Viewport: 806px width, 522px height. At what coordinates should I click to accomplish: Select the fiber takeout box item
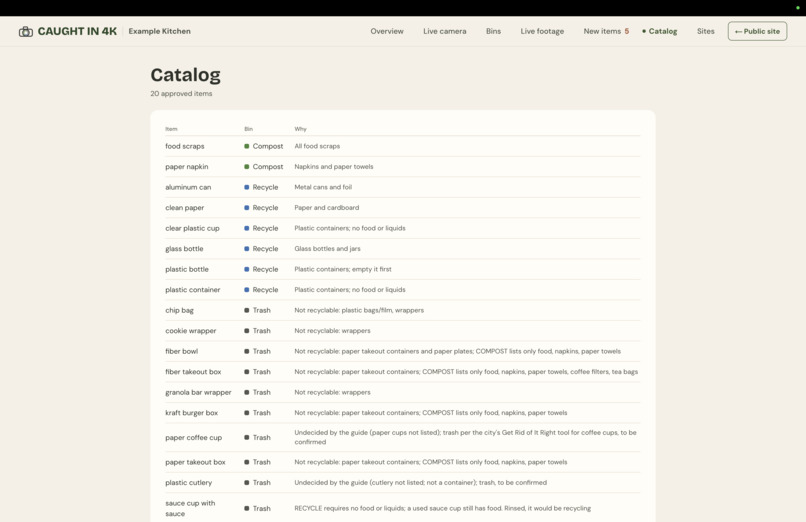pyautogui.click(x=193, y=372)
